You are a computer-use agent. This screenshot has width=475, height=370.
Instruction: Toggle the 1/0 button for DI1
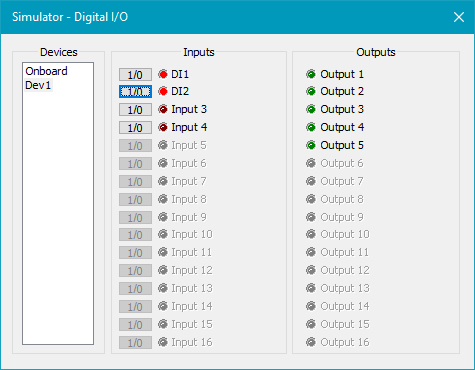pyautogui.click(x=135, y=74)
